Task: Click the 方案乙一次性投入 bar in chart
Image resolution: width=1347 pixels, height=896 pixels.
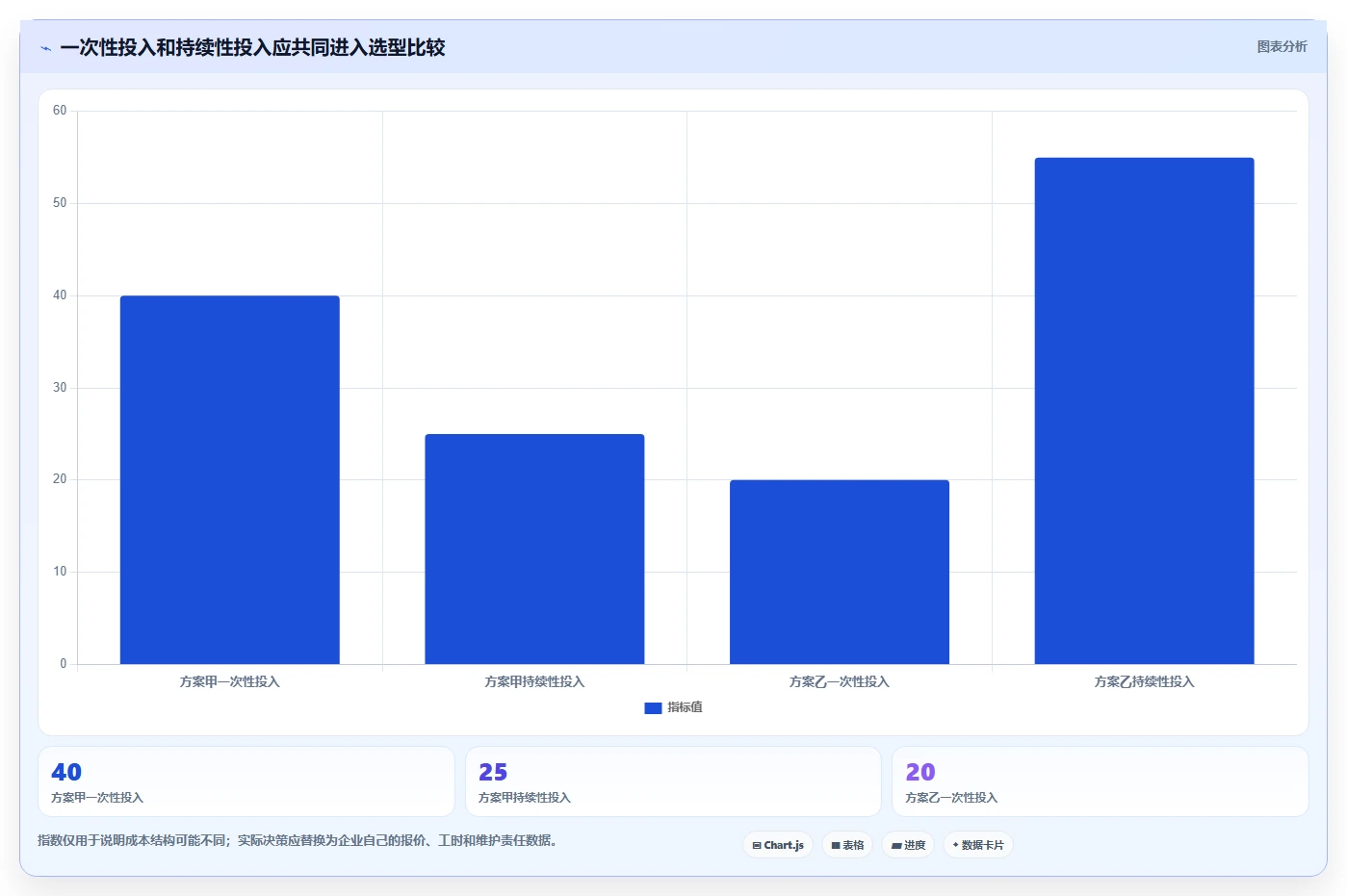Action: pyautogui.click(x=839, y=572)
